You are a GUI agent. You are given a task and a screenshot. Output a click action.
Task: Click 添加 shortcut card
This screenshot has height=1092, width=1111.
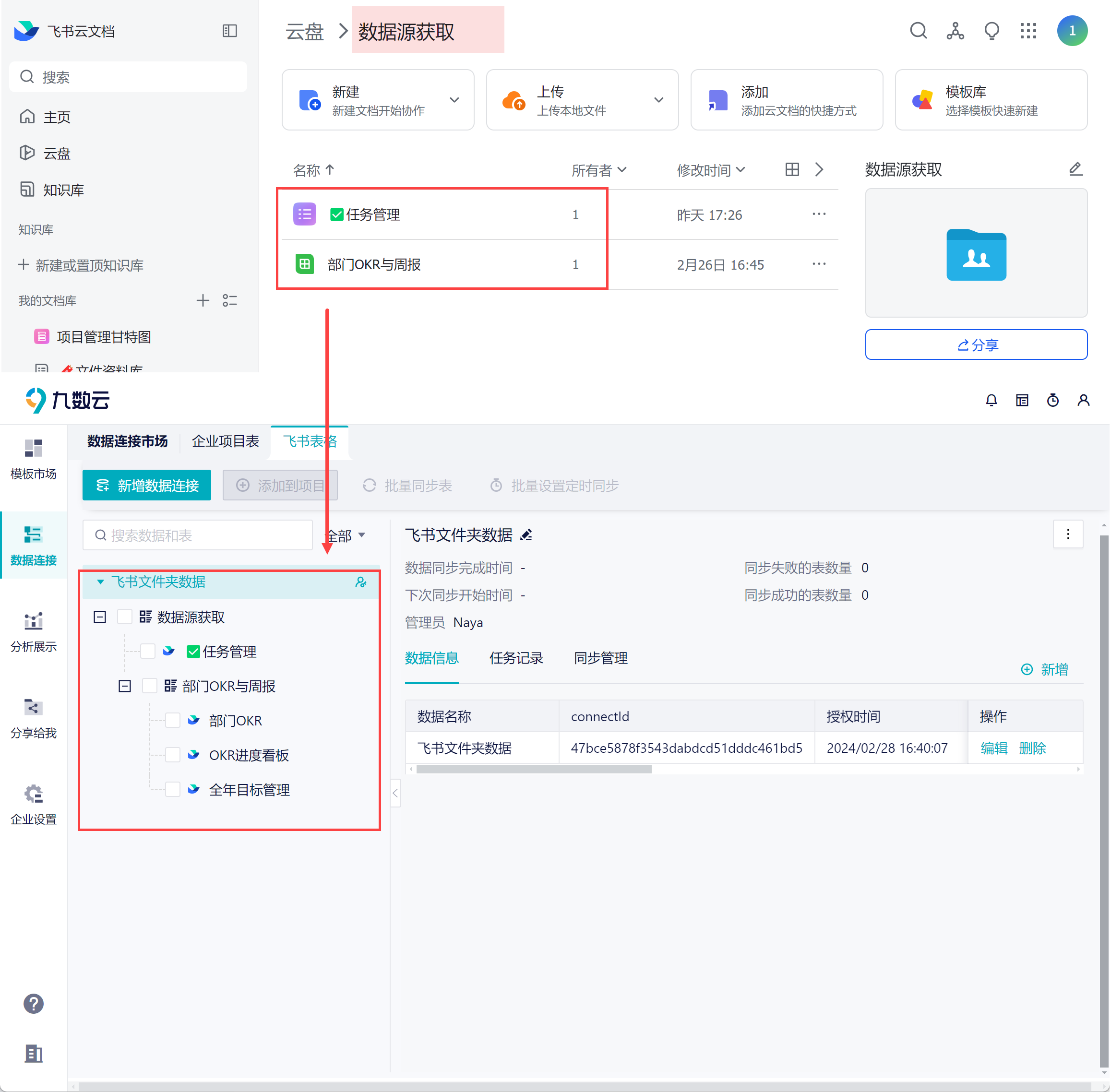pyautogui.click(x=787, y=100)
